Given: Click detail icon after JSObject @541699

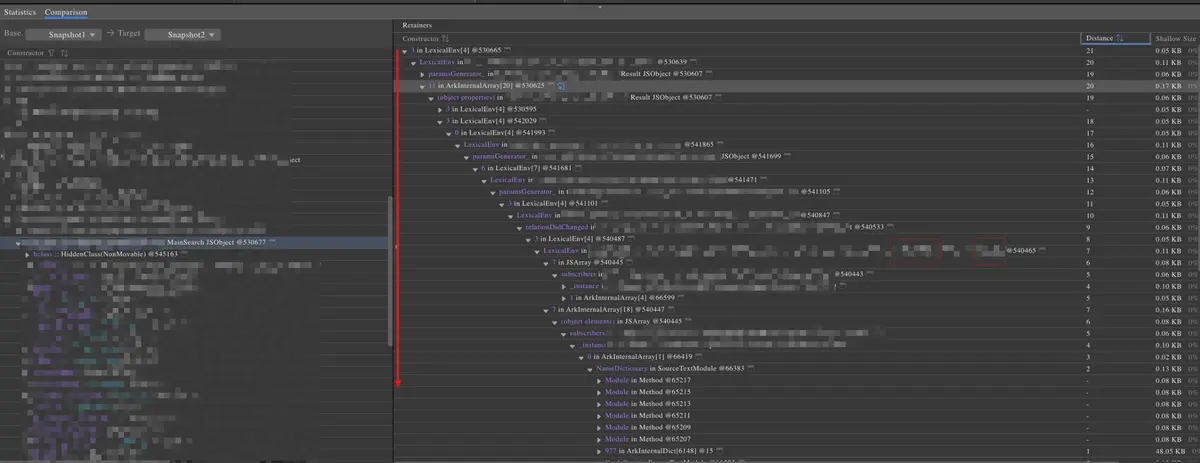Looking at the screenshot, I should pos(787,157).
